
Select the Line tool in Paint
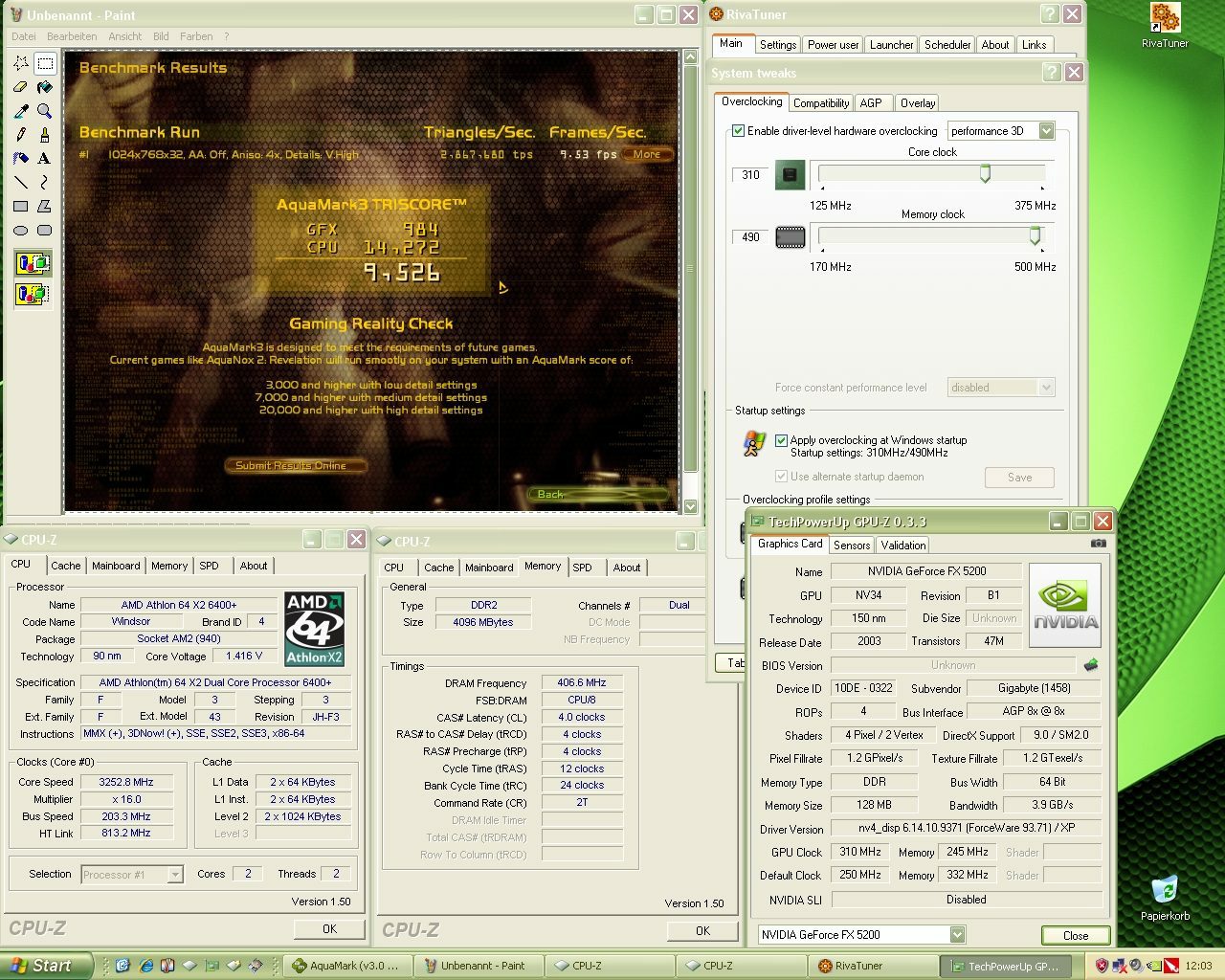21,182
